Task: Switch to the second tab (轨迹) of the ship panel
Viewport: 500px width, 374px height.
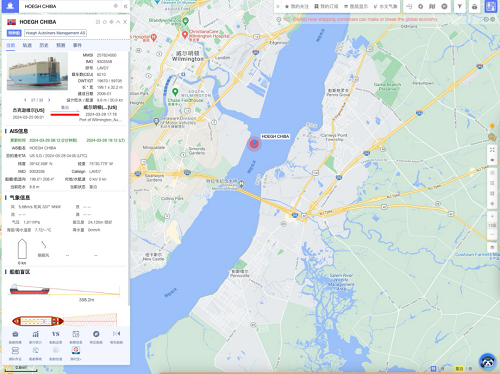Action: click(x=27, y=45)
